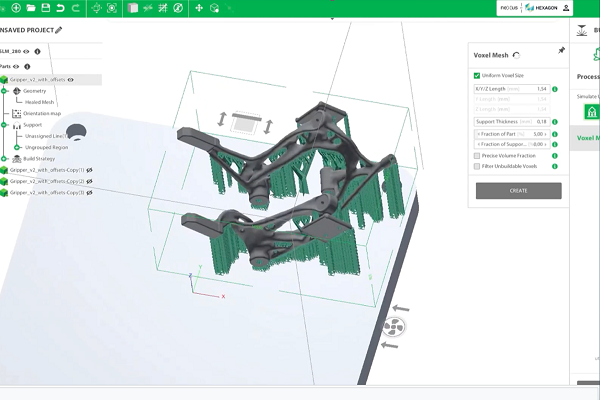Enable Precise Volume Fraction checkbox
Viewport: 600px width, 400px height.
477,156
